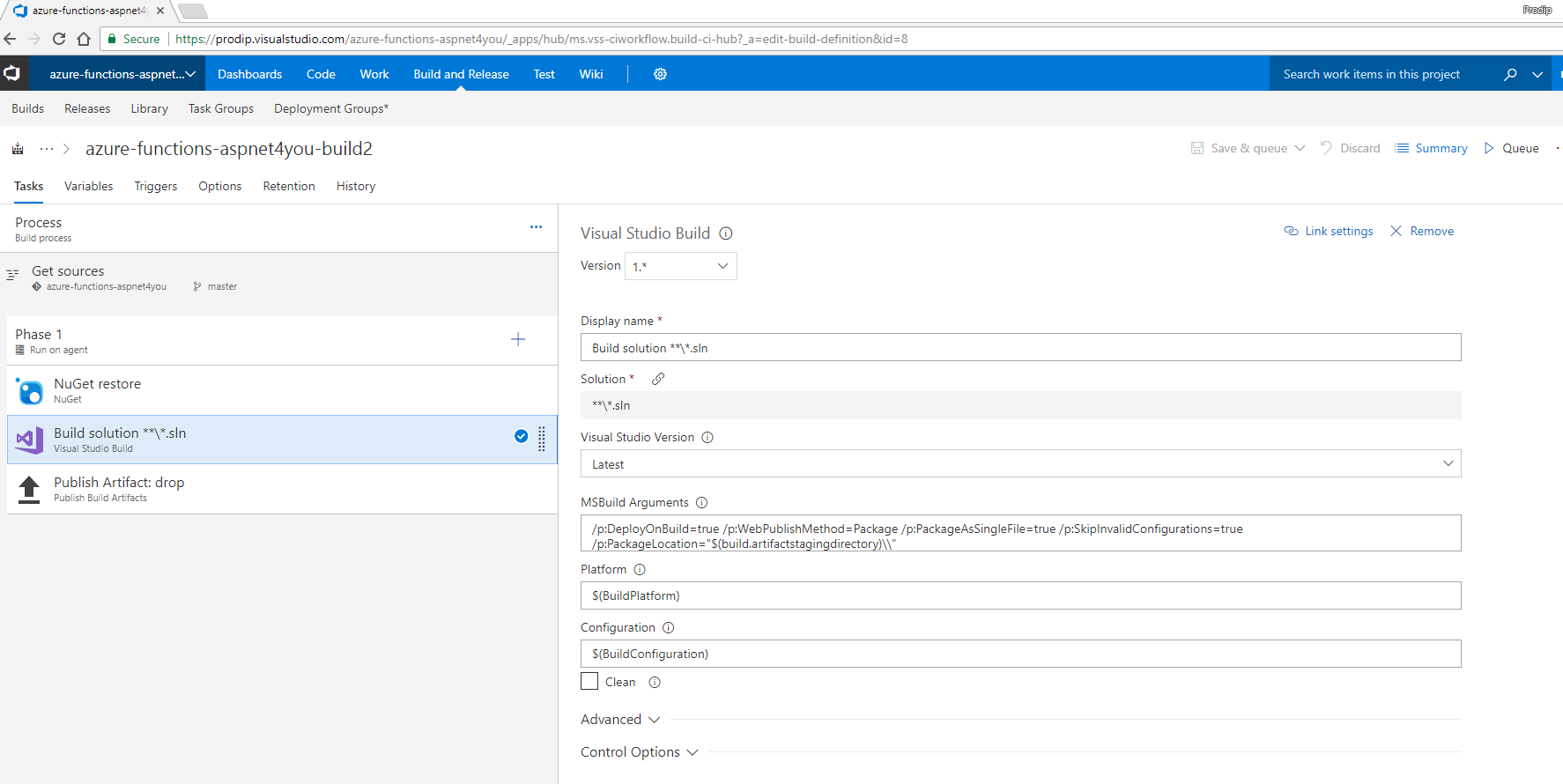Open the Visual Studio Version Latest dropdown
Viewport: 1563px width, 784px height.
click(1020, 463)
